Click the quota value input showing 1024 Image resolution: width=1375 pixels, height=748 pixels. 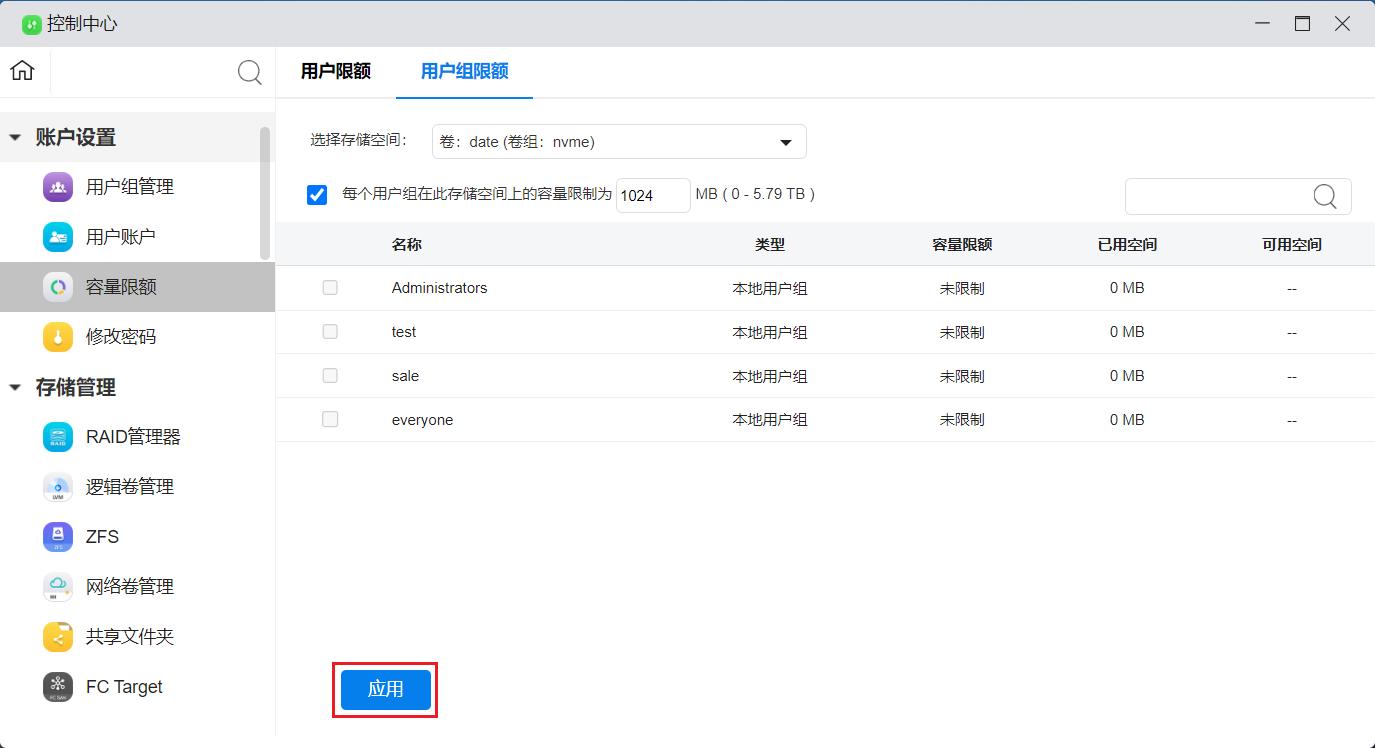point(652,195)
